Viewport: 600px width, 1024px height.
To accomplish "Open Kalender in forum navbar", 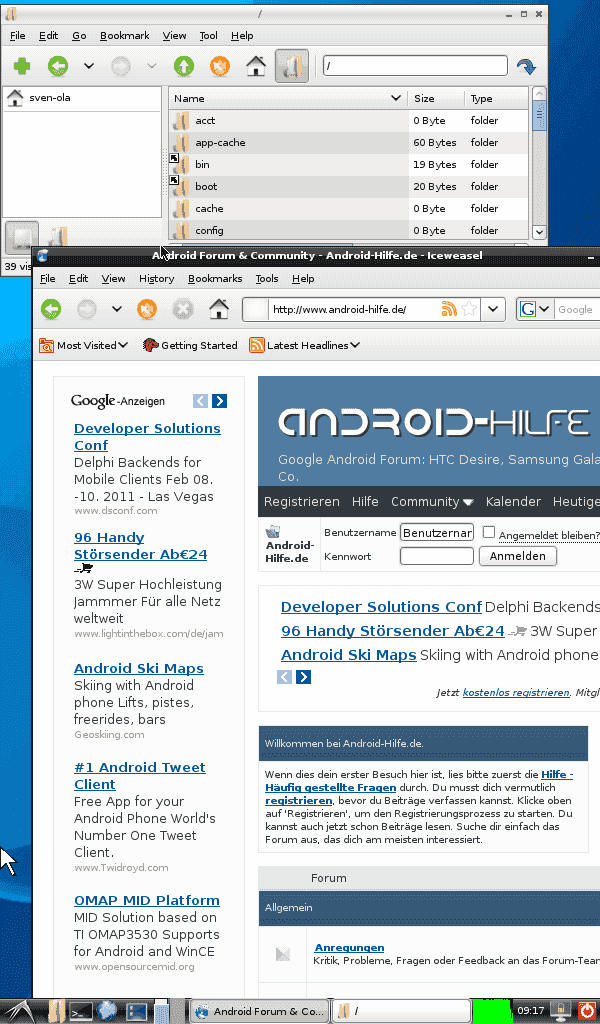I will (x=513, y=502).
